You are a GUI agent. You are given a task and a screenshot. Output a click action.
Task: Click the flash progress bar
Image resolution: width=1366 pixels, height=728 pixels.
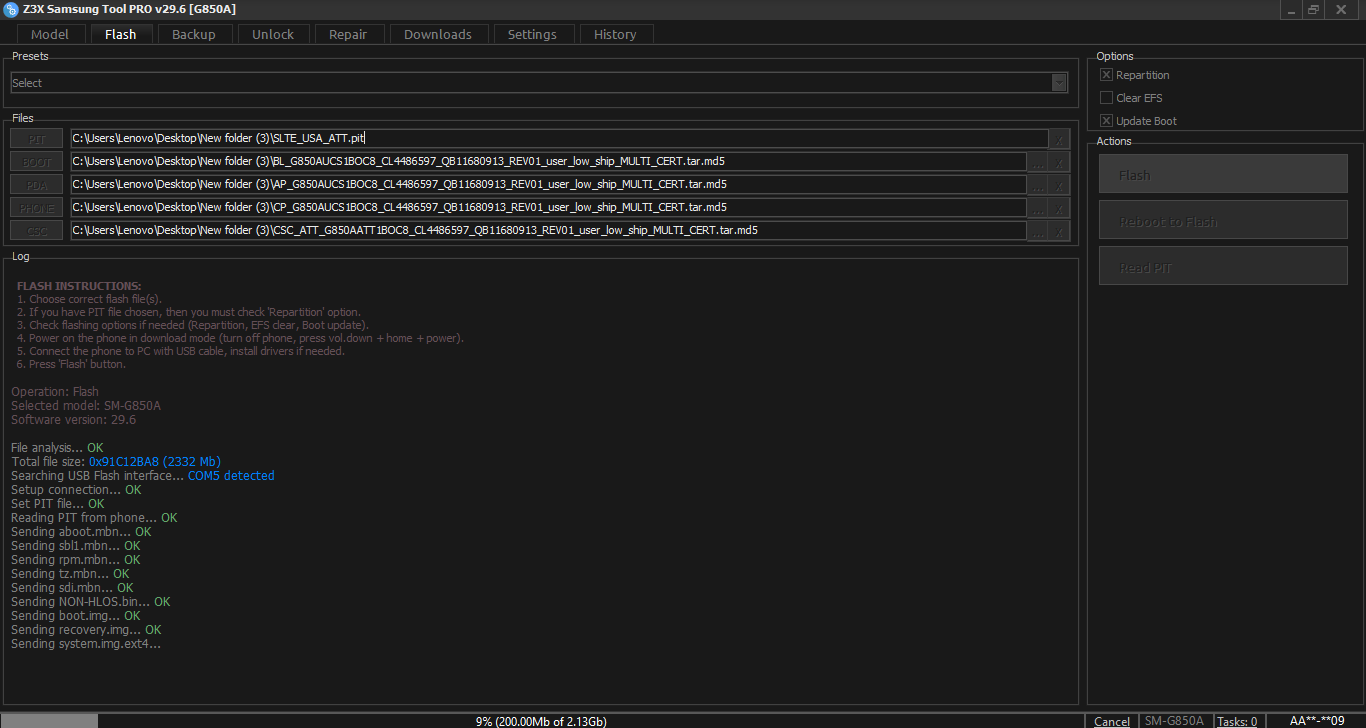click(540, 721)
